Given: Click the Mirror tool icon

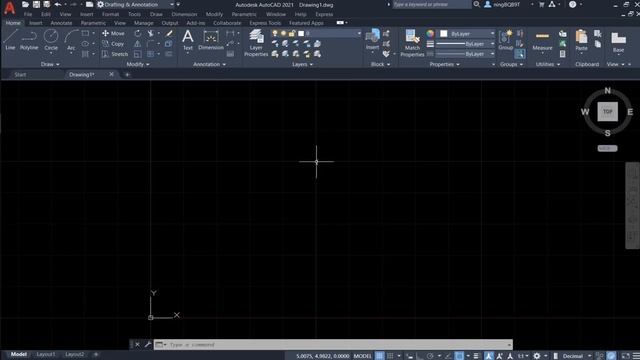Looking at the screenshot, I should click(138, 44).
